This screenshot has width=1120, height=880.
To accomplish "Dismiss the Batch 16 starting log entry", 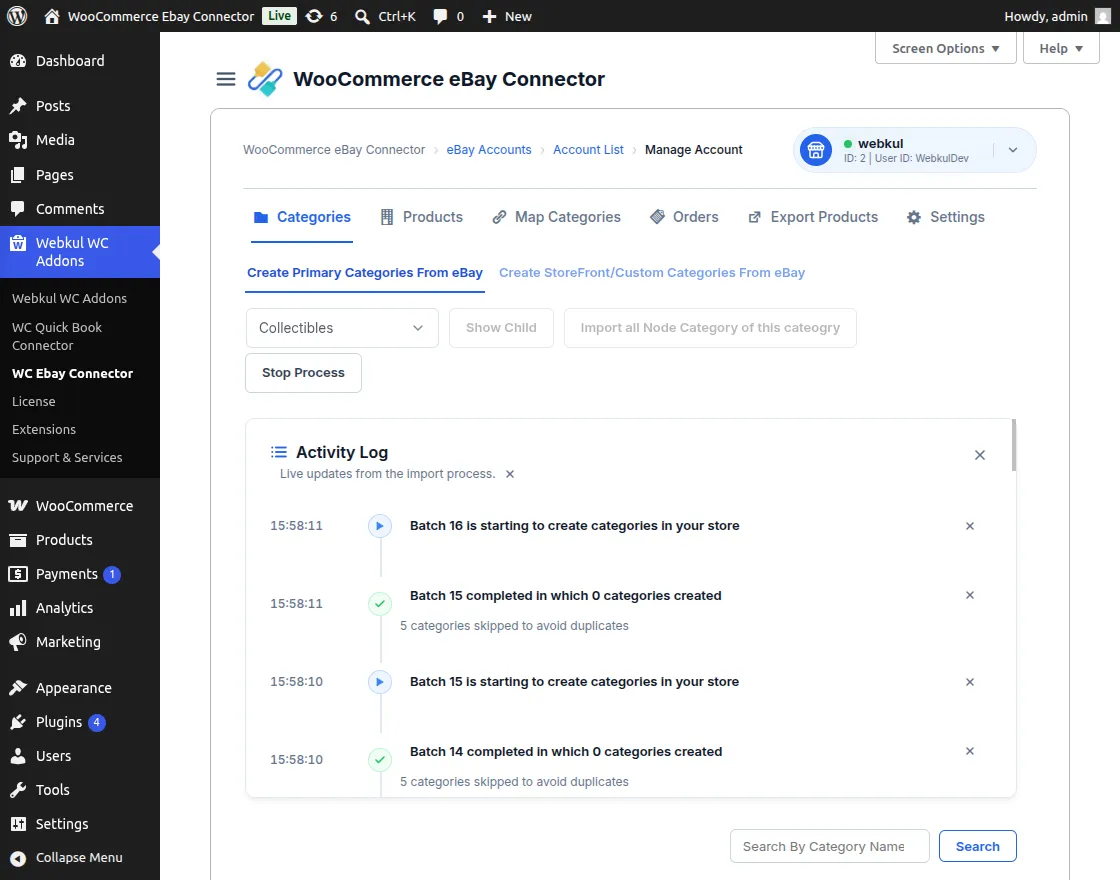I will click(970, 526).
